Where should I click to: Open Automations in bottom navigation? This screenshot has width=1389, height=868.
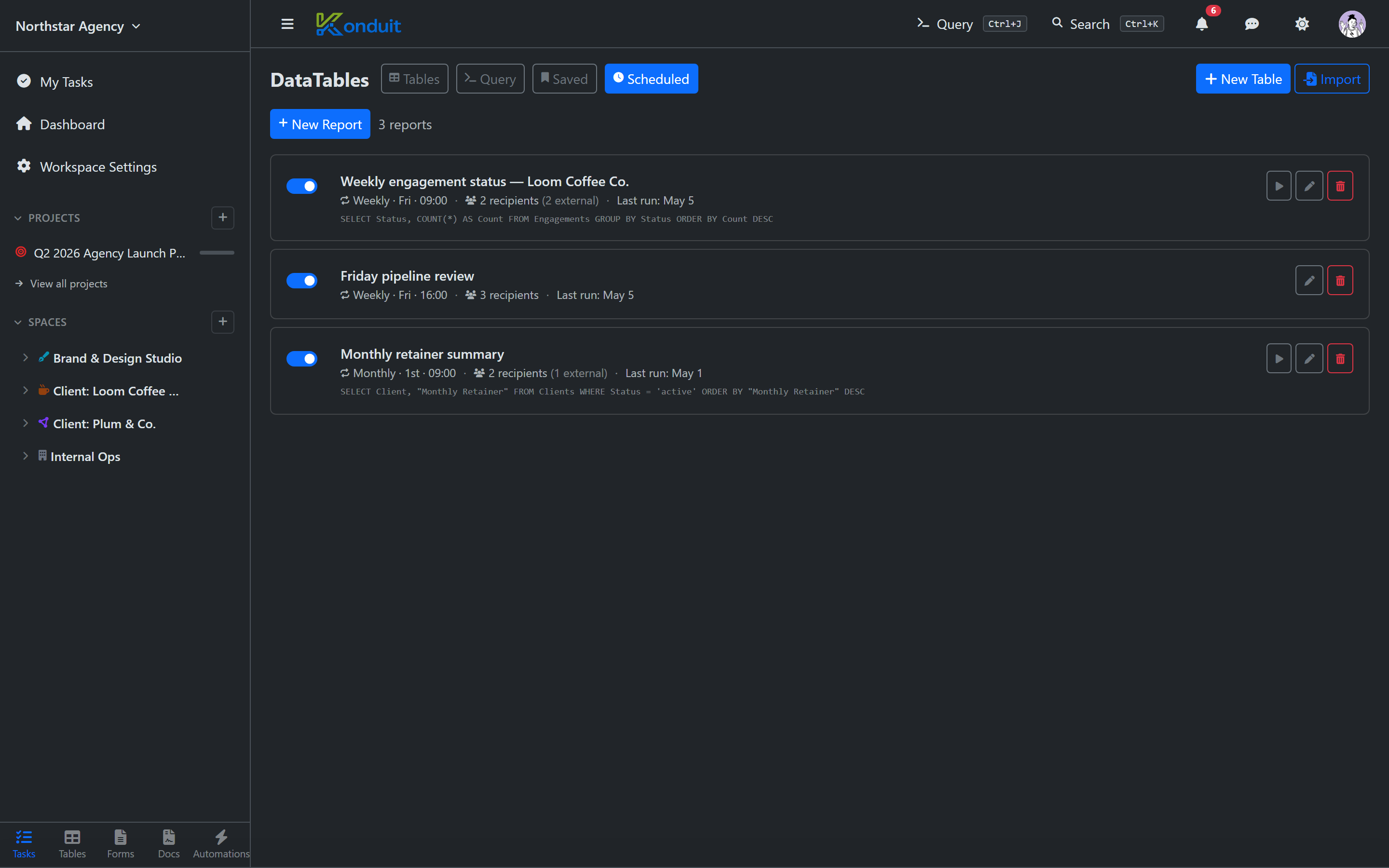point(221,844)
